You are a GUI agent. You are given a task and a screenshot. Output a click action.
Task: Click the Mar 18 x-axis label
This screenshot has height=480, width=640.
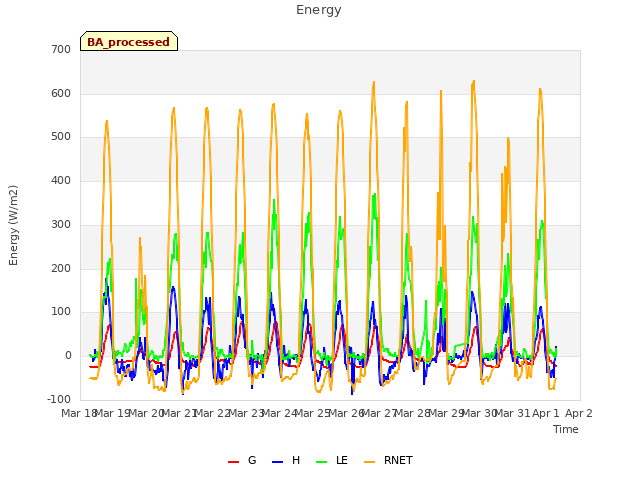[78, 413]
